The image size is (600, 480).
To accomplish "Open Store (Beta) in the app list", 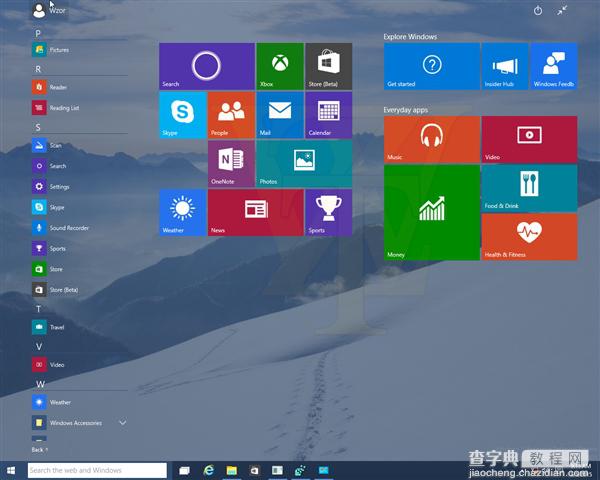I will (x=55, y=290).
